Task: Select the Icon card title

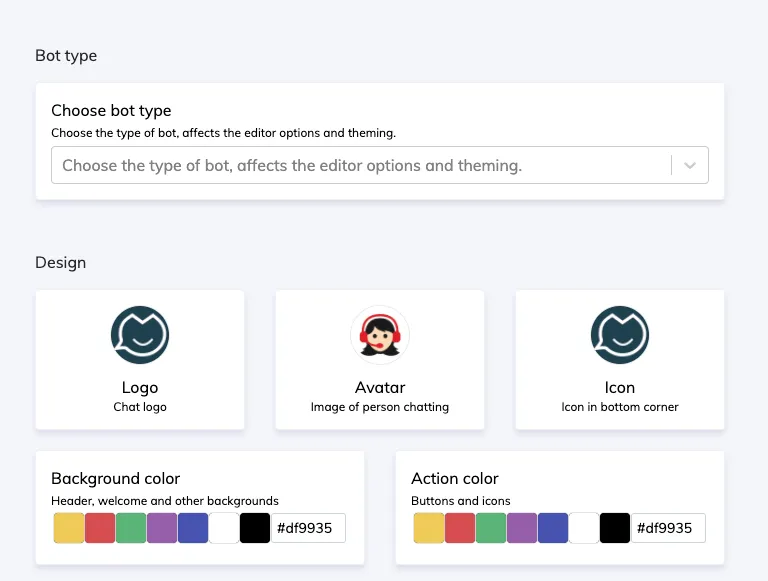Action: tap(620, 387)
